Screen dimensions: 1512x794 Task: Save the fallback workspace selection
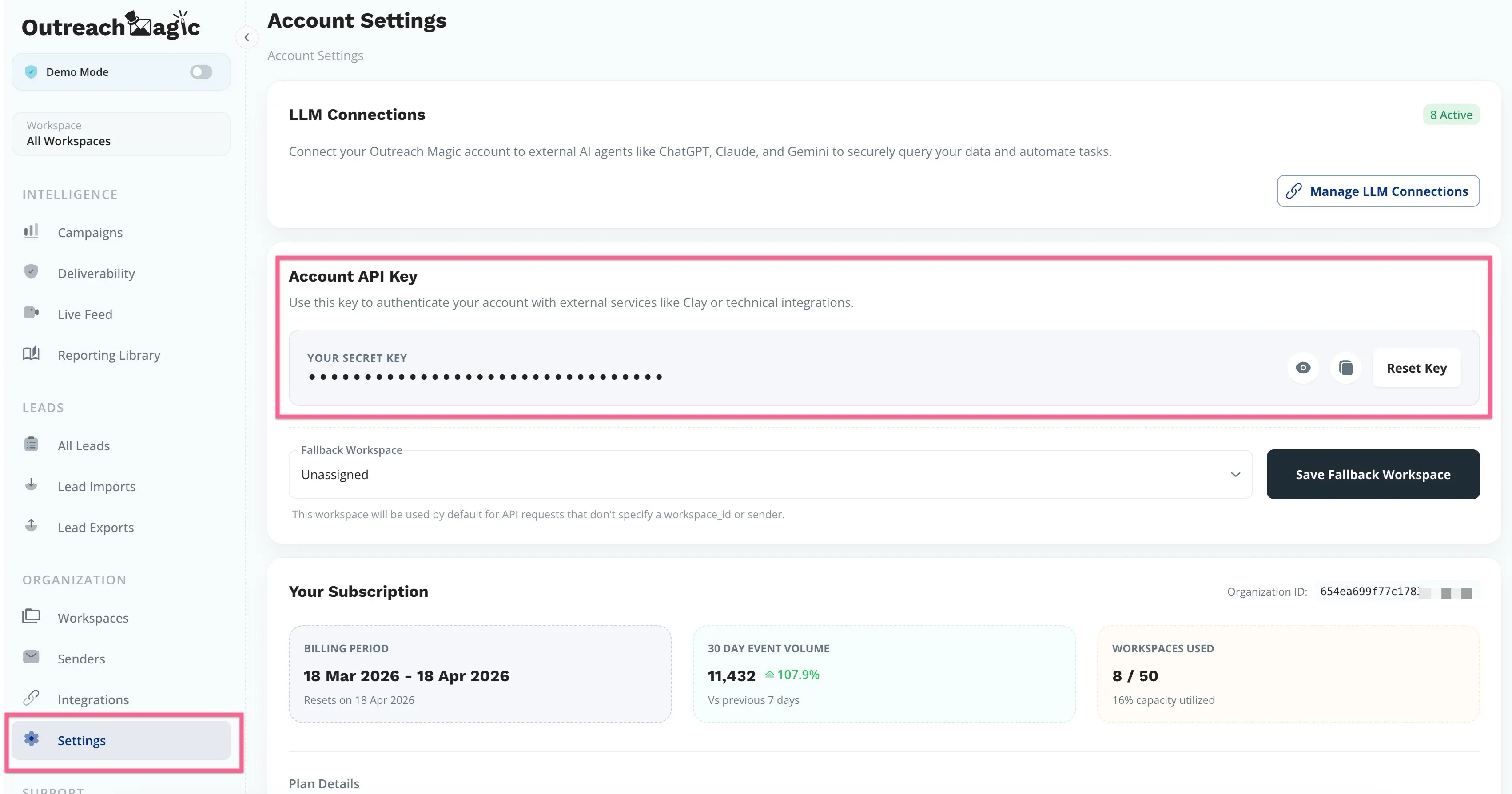point(1373,474)
